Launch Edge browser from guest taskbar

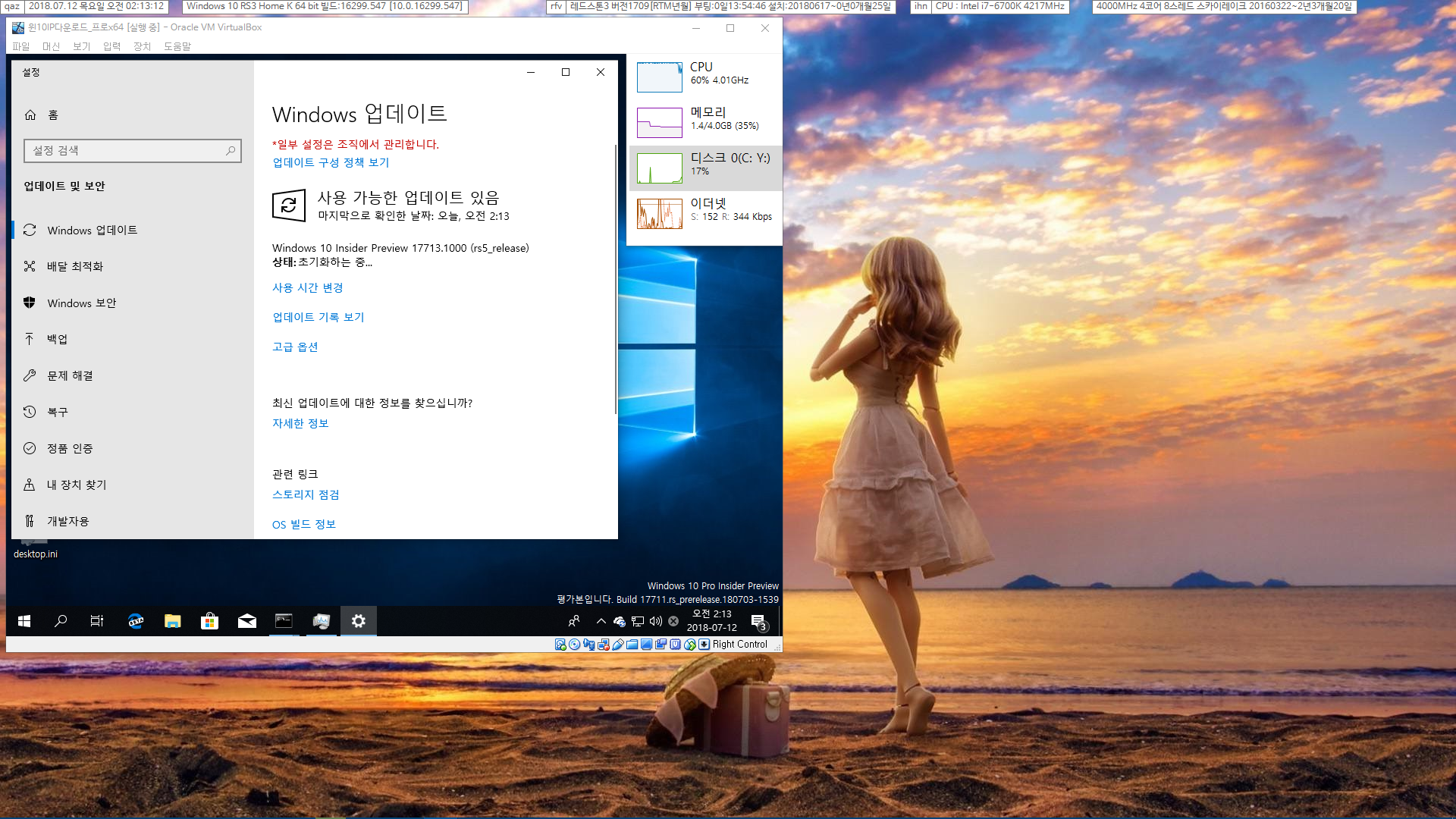click(x=136, y=621)
